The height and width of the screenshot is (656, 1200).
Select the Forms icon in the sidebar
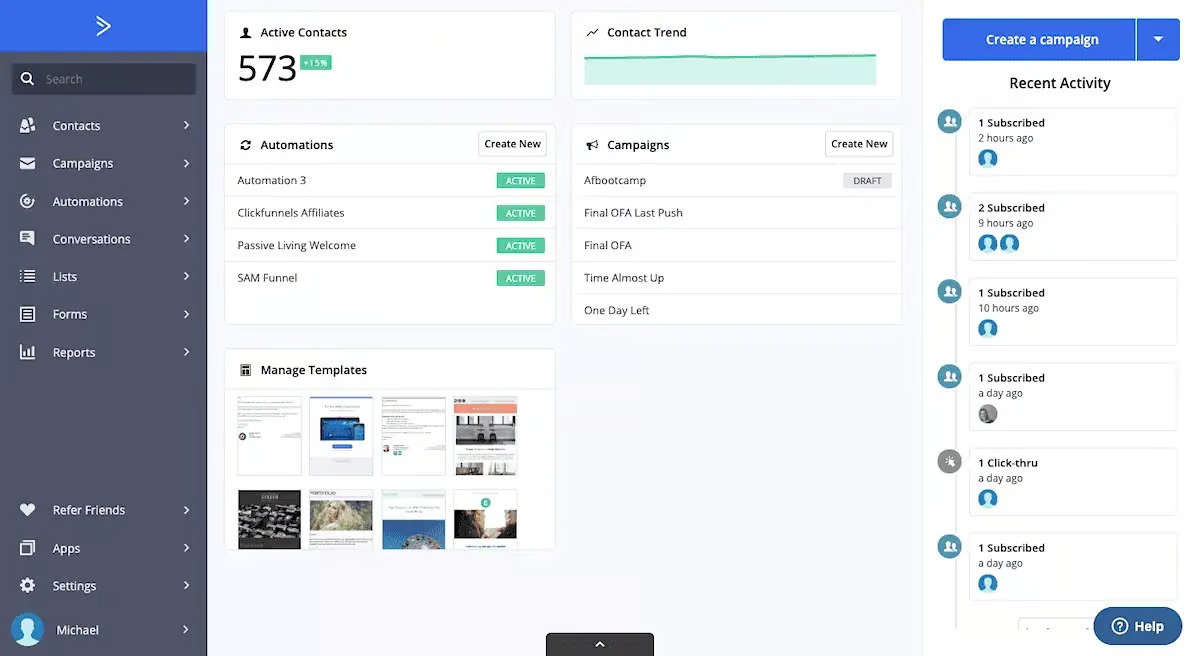26,313
